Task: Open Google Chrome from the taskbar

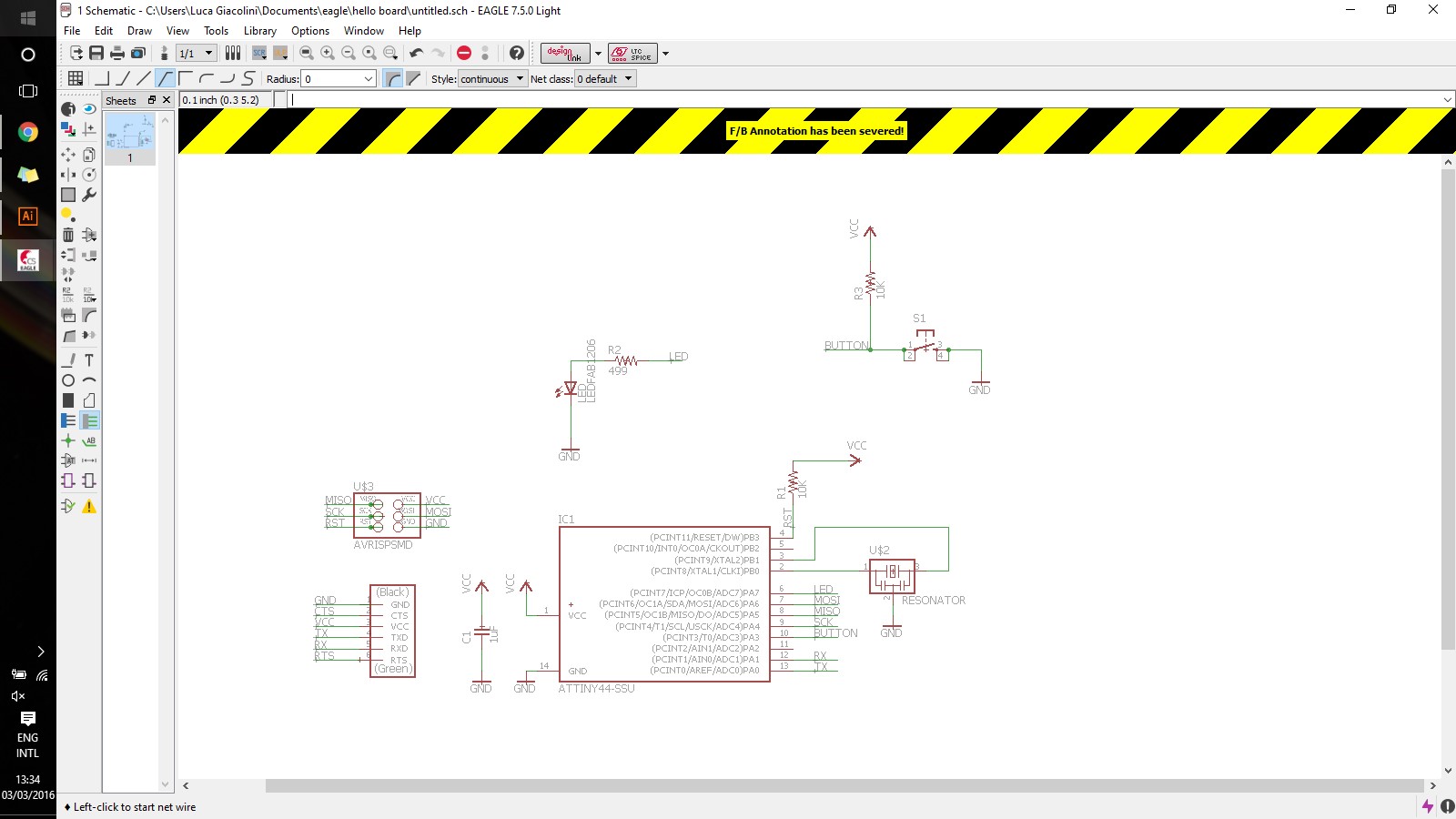Action: tap(28, 132)
